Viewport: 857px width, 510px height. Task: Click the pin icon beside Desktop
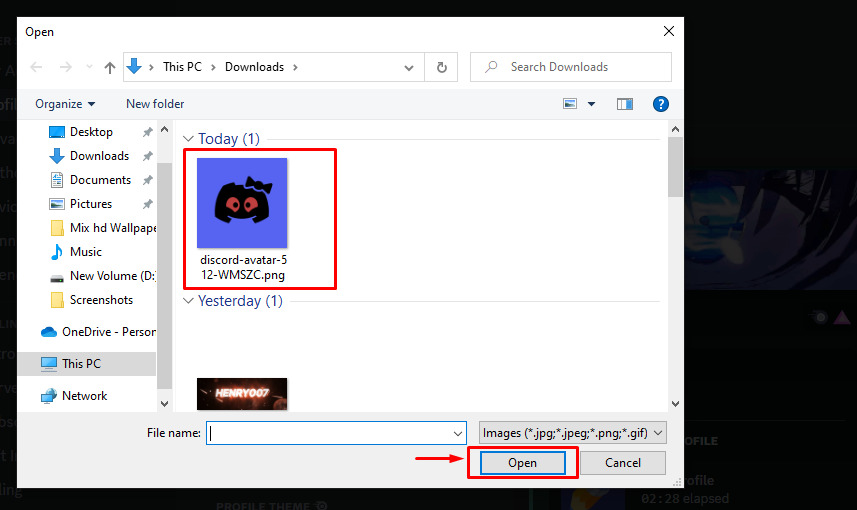tap(148, 132)
